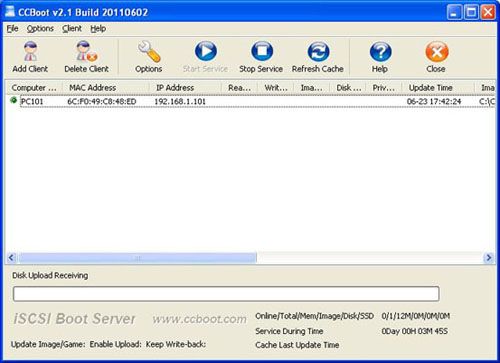Close the window with the red X
The image size is (500, 363).
(x=488, y=12)
